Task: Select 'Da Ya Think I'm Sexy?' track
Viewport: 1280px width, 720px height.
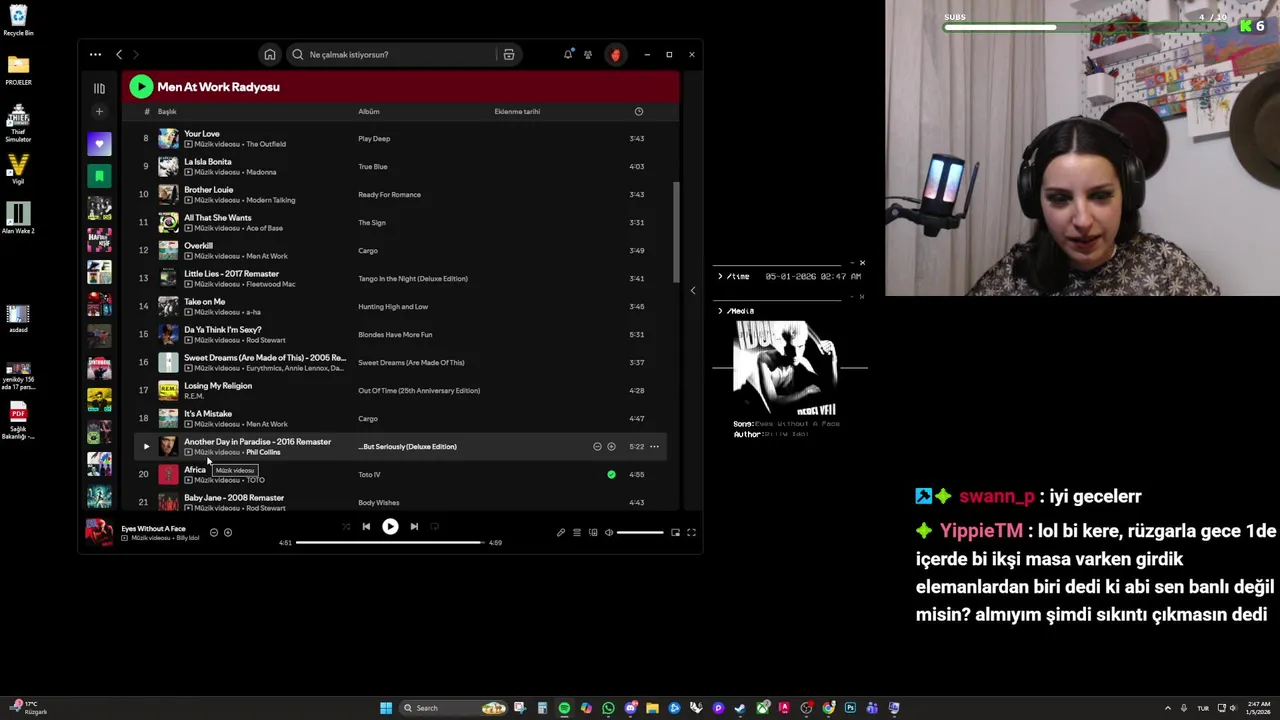Action: [223, 329]
